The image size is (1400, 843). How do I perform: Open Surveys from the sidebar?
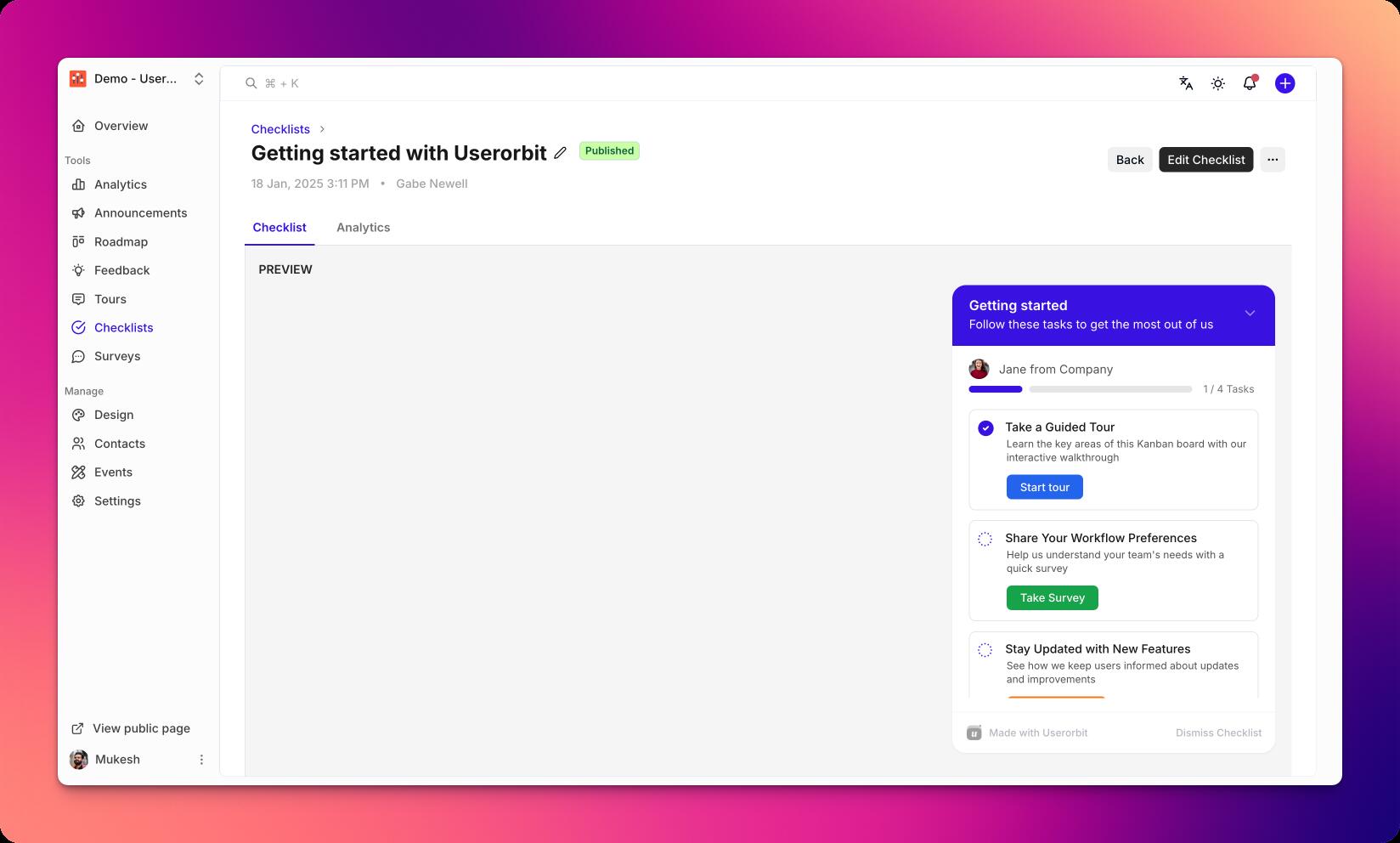[x=117, y=356]
